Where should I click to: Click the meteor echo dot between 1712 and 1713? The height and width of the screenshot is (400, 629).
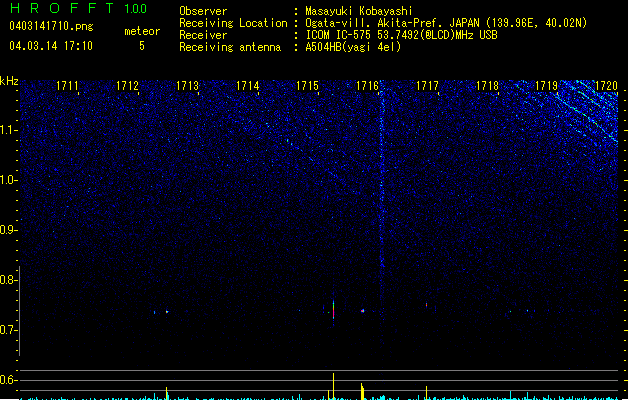coord(167,312)
